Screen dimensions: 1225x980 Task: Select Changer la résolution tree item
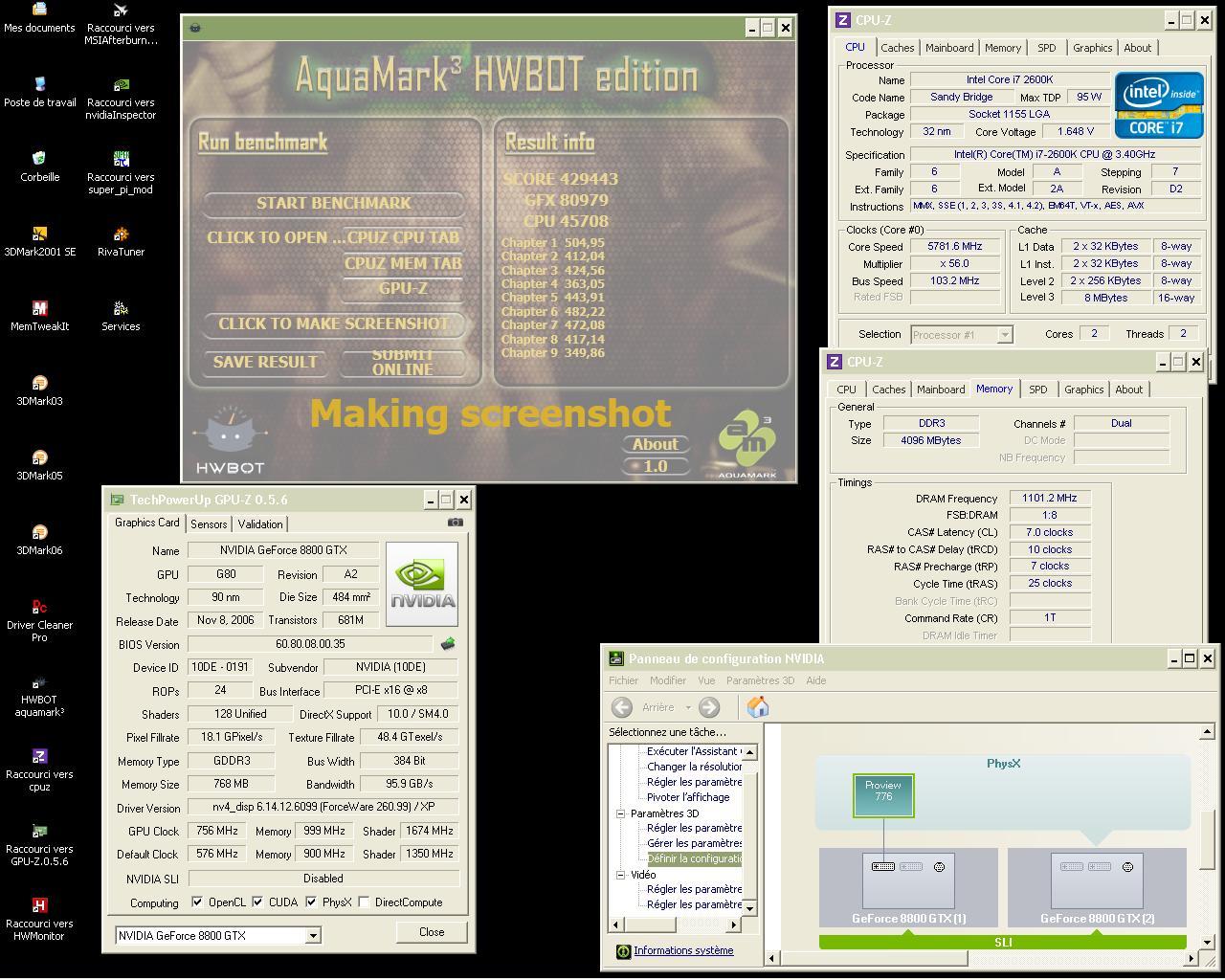click(x=695, y=767)
